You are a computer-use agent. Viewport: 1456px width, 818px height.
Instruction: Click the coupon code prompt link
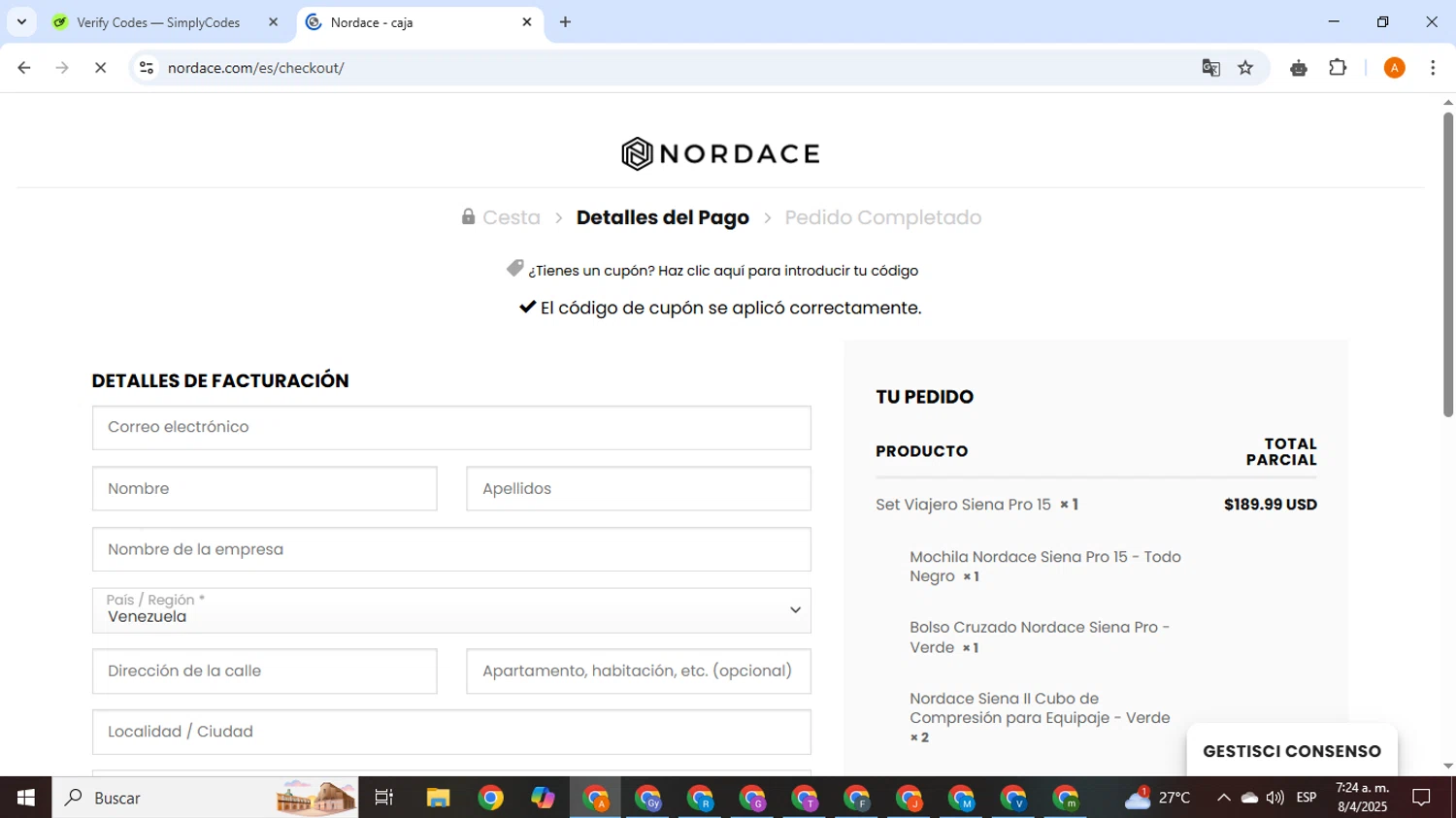pyautogui.click(x=723, y=271)
